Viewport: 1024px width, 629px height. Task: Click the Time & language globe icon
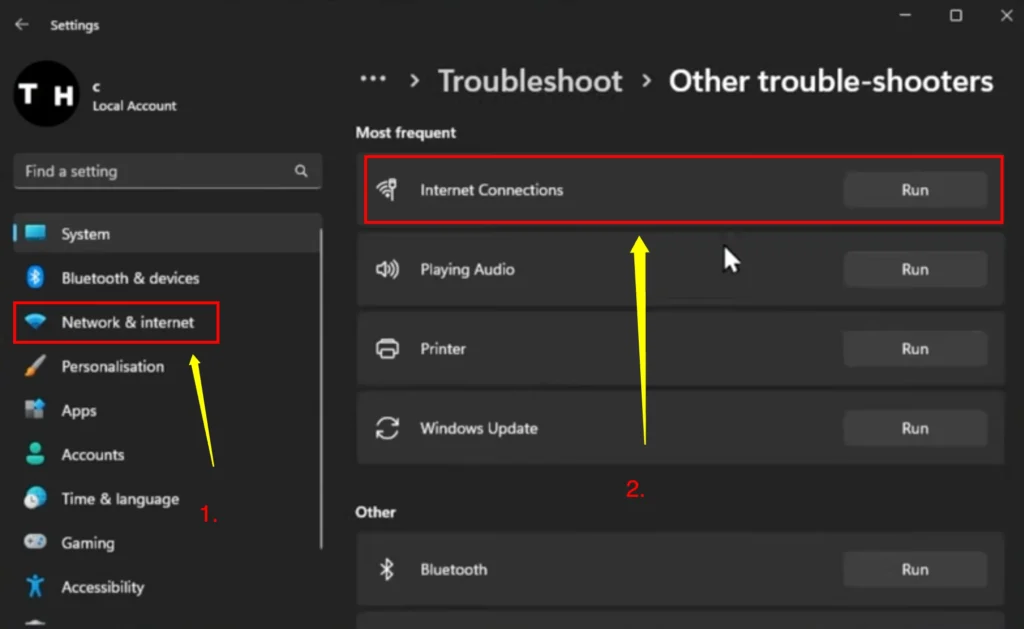pos(35,498)
